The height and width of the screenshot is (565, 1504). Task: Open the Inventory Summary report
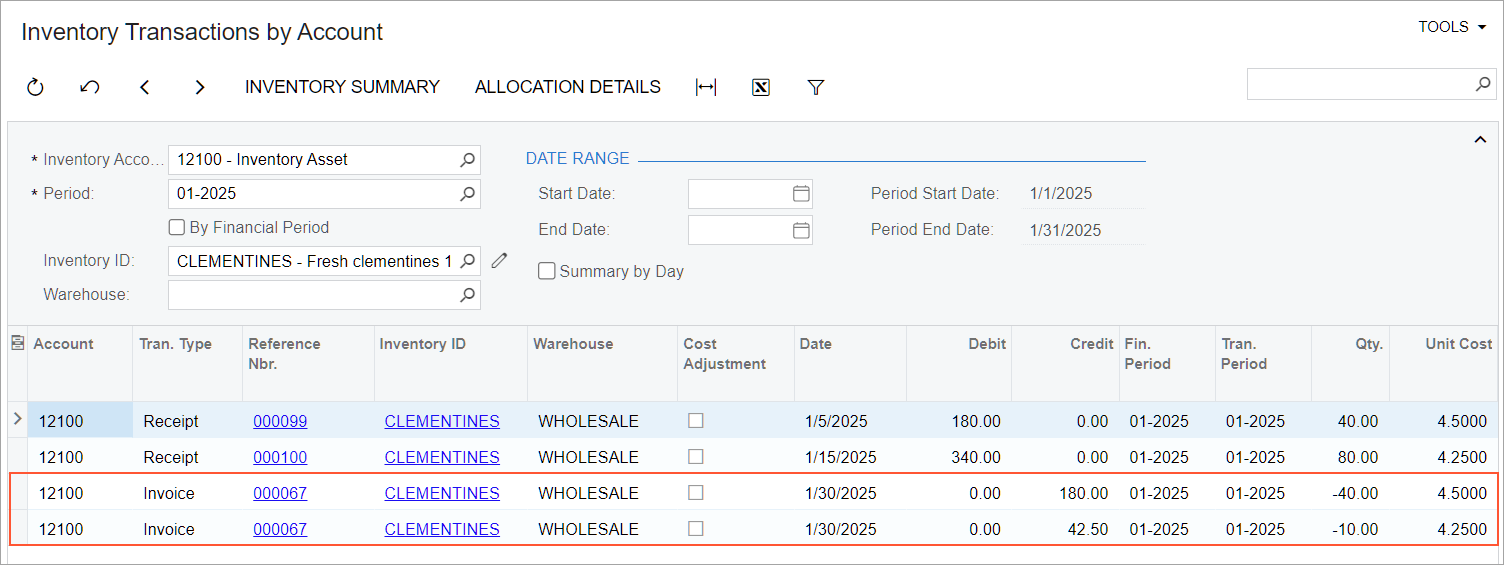coord(342,87)
